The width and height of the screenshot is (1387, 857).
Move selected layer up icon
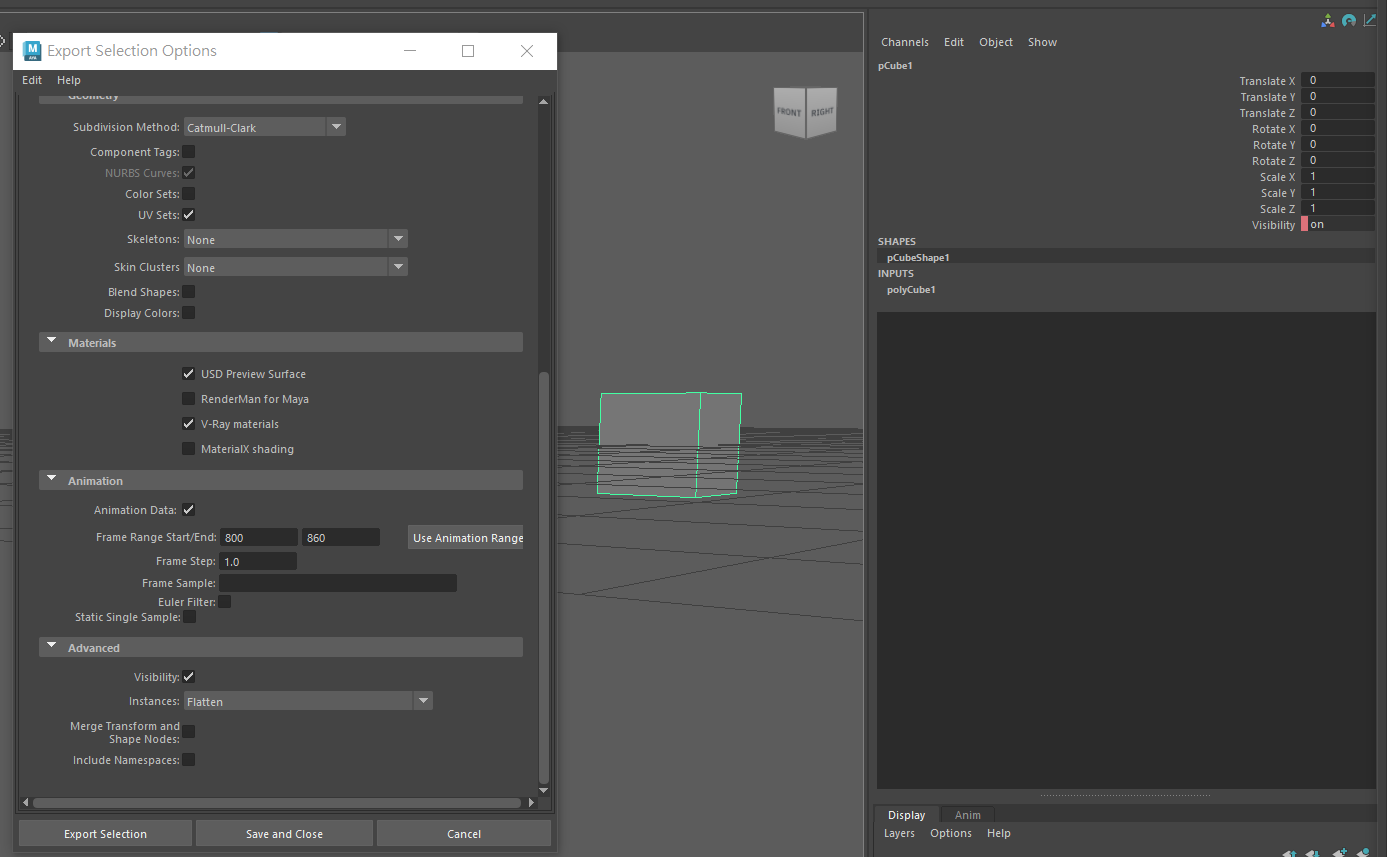[1289, 853]
